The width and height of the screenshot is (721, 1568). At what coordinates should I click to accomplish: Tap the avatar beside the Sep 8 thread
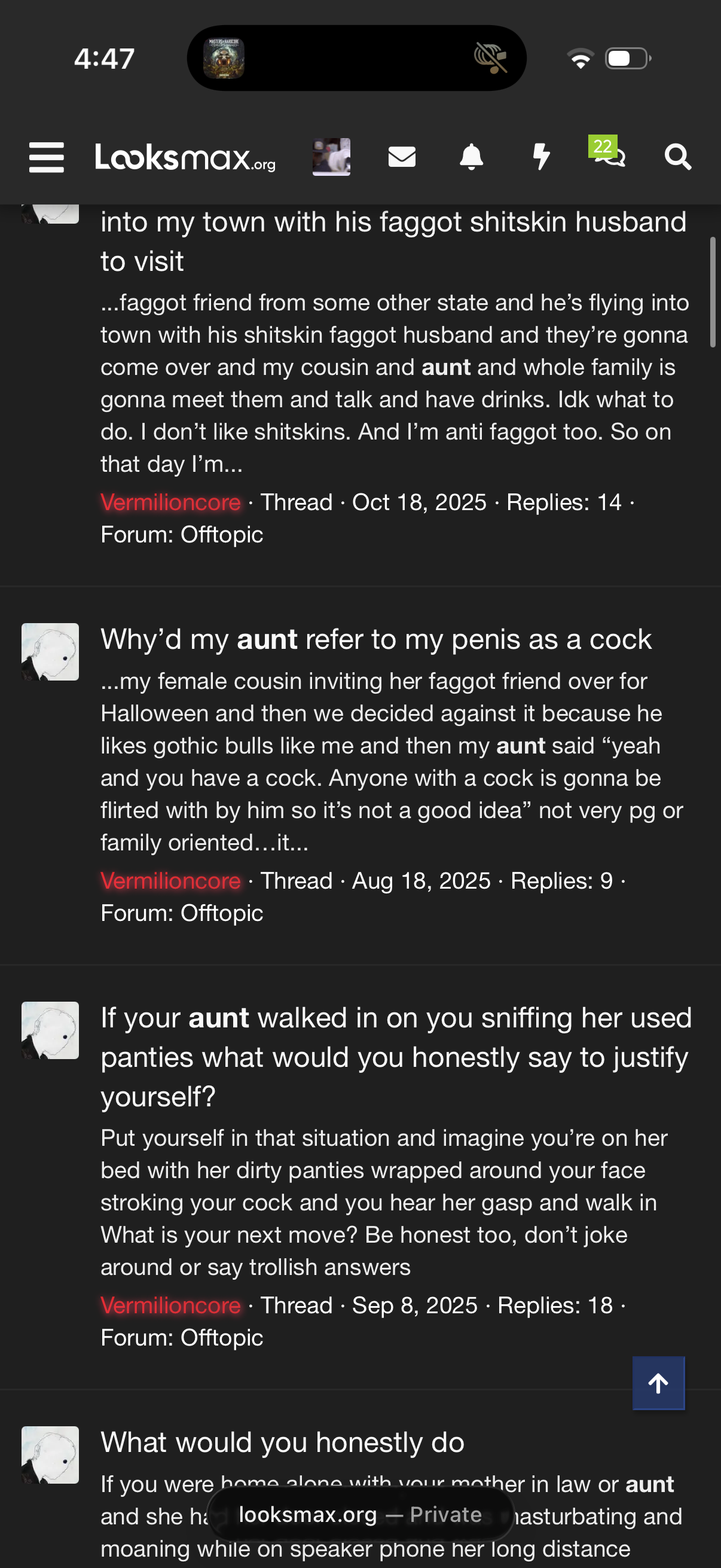click(50, 1030)
